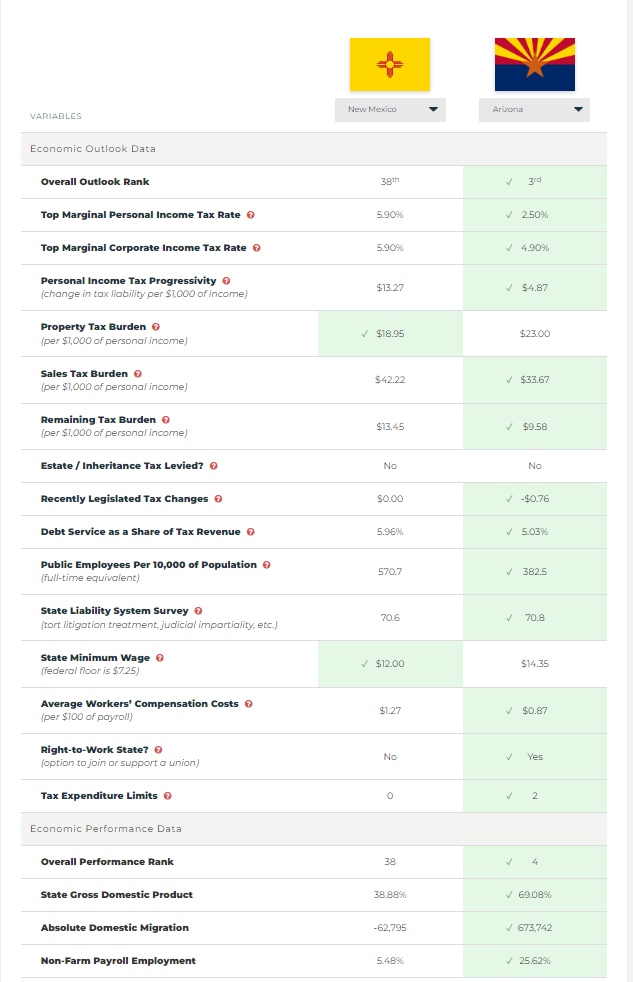This screenshot has height=982, width=633.
Task: Click the Right-to-Work State help icon
Action: pyautogui.click(x=159, y=750)
